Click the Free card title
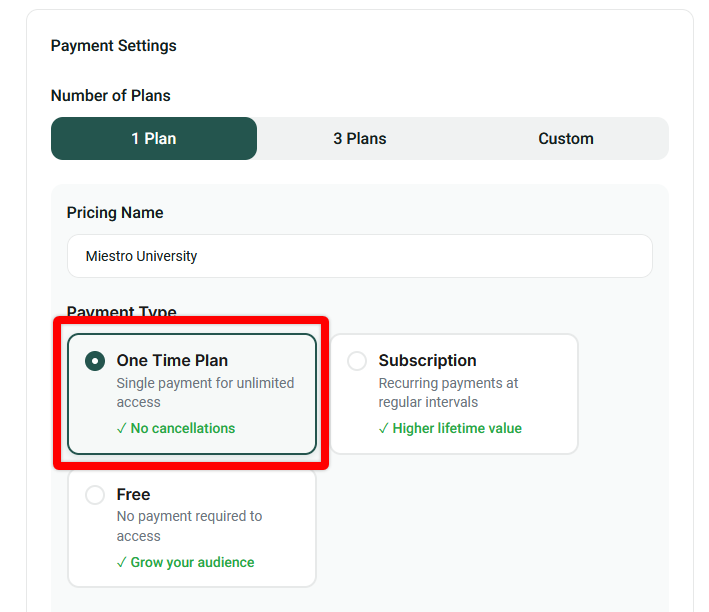 [x=133, y=494]
